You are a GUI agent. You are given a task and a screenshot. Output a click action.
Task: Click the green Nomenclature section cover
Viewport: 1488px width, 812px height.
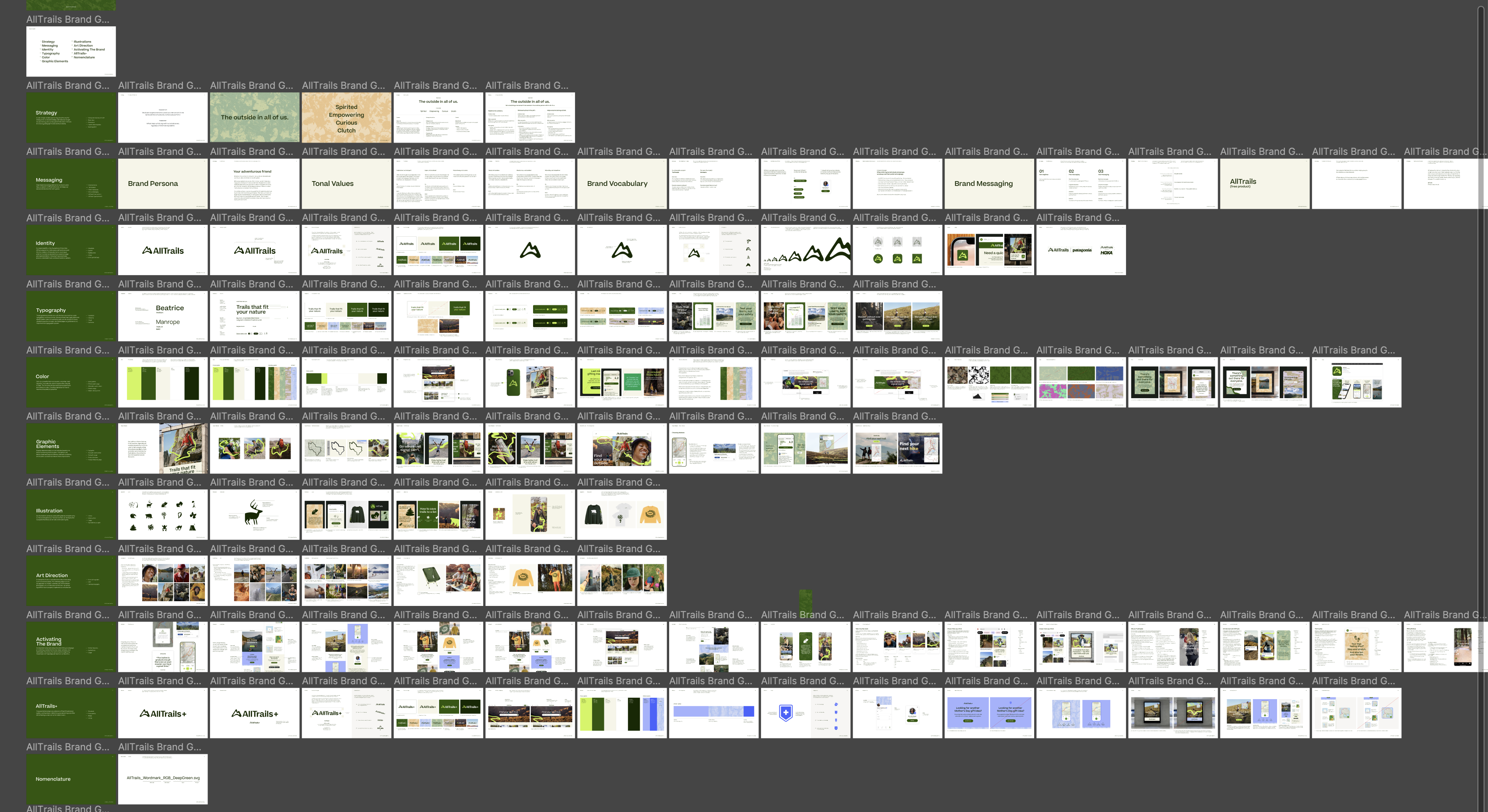[70, 779]
